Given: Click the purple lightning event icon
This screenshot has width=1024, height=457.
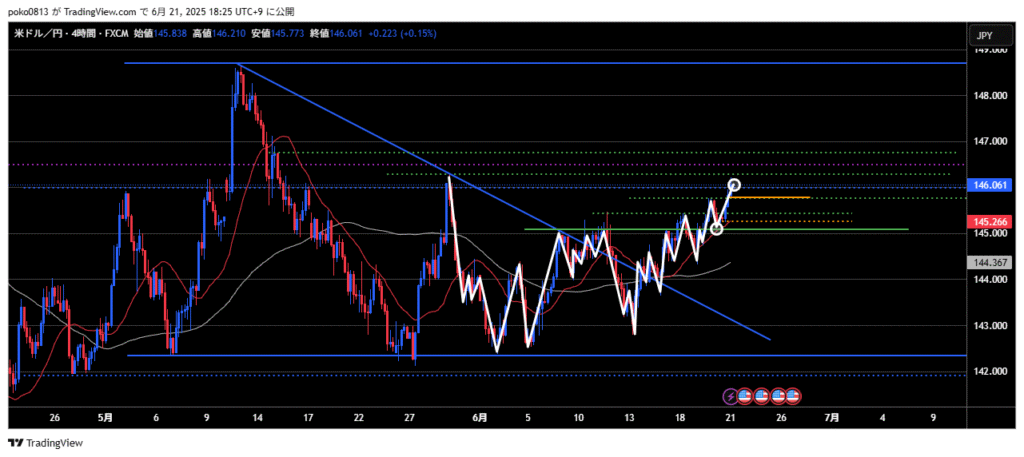Looking at the screenshot, I should (729, 396).
